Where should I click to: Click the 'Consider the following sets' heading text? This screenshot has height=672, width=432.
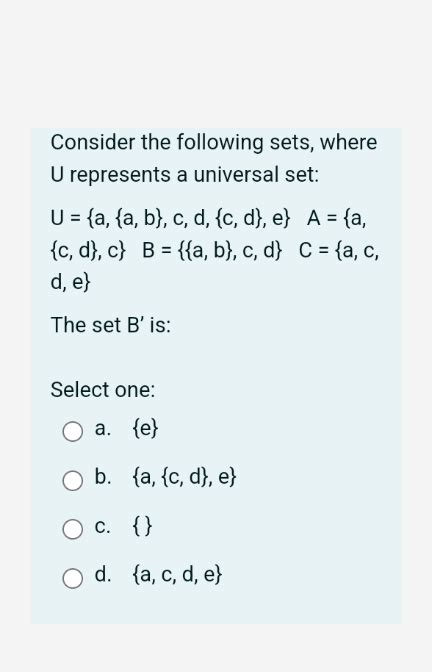214,142
